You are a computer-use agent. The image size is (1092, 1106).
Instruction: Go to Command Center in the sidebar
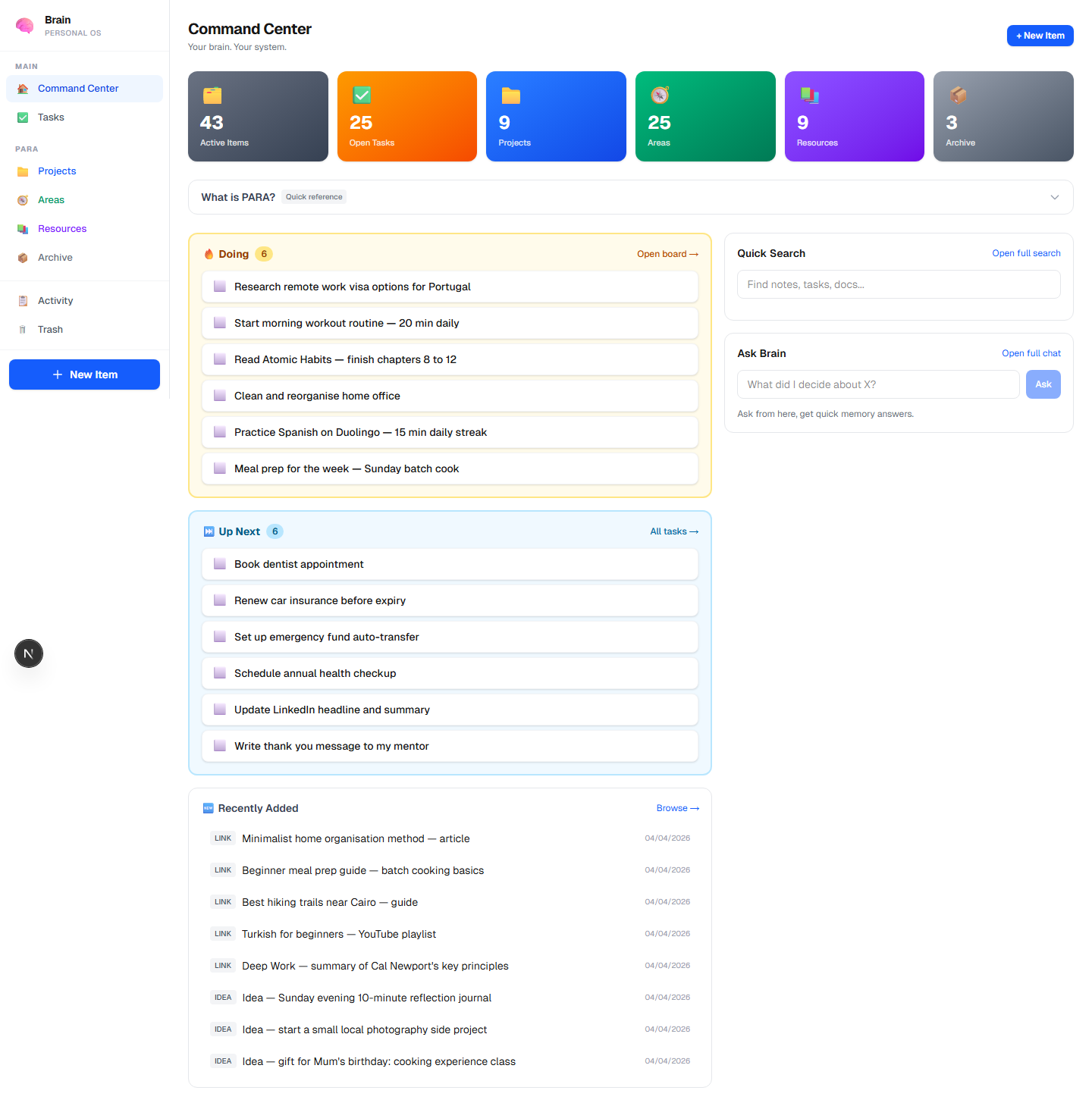[77, 88]
